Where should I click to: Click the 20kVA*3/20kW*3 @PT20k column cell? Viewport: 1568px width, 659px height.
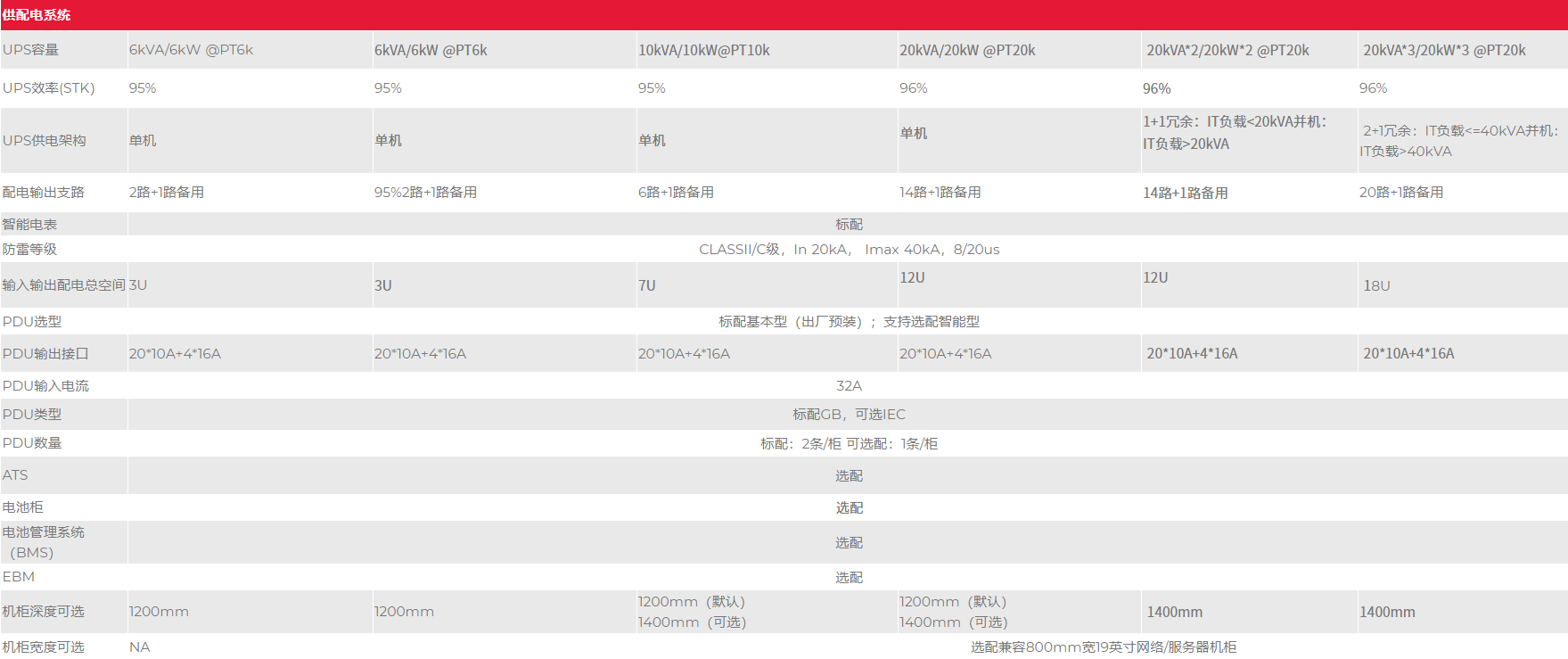tap(1443, 50)
